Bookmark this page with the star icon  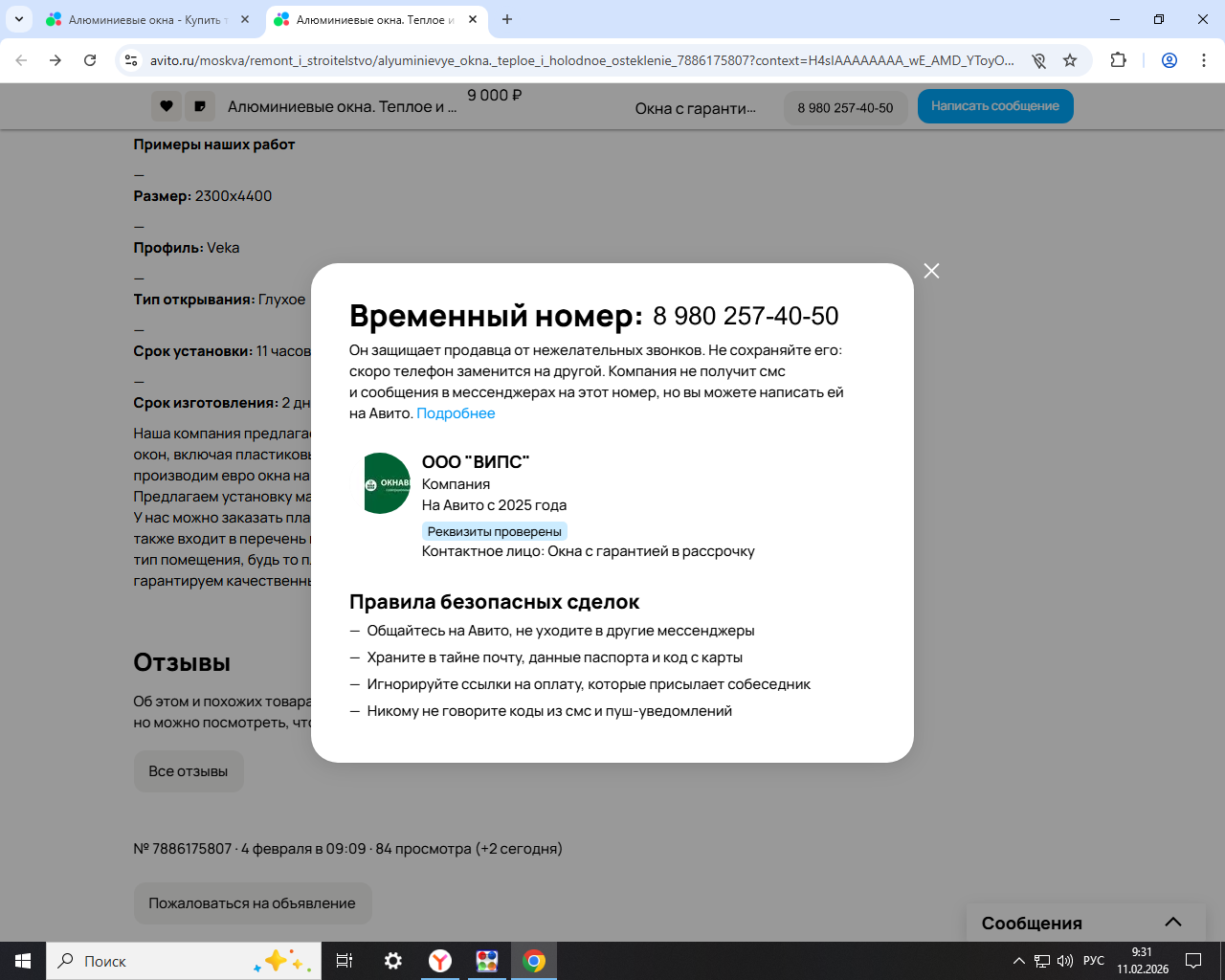[1070, 60]
